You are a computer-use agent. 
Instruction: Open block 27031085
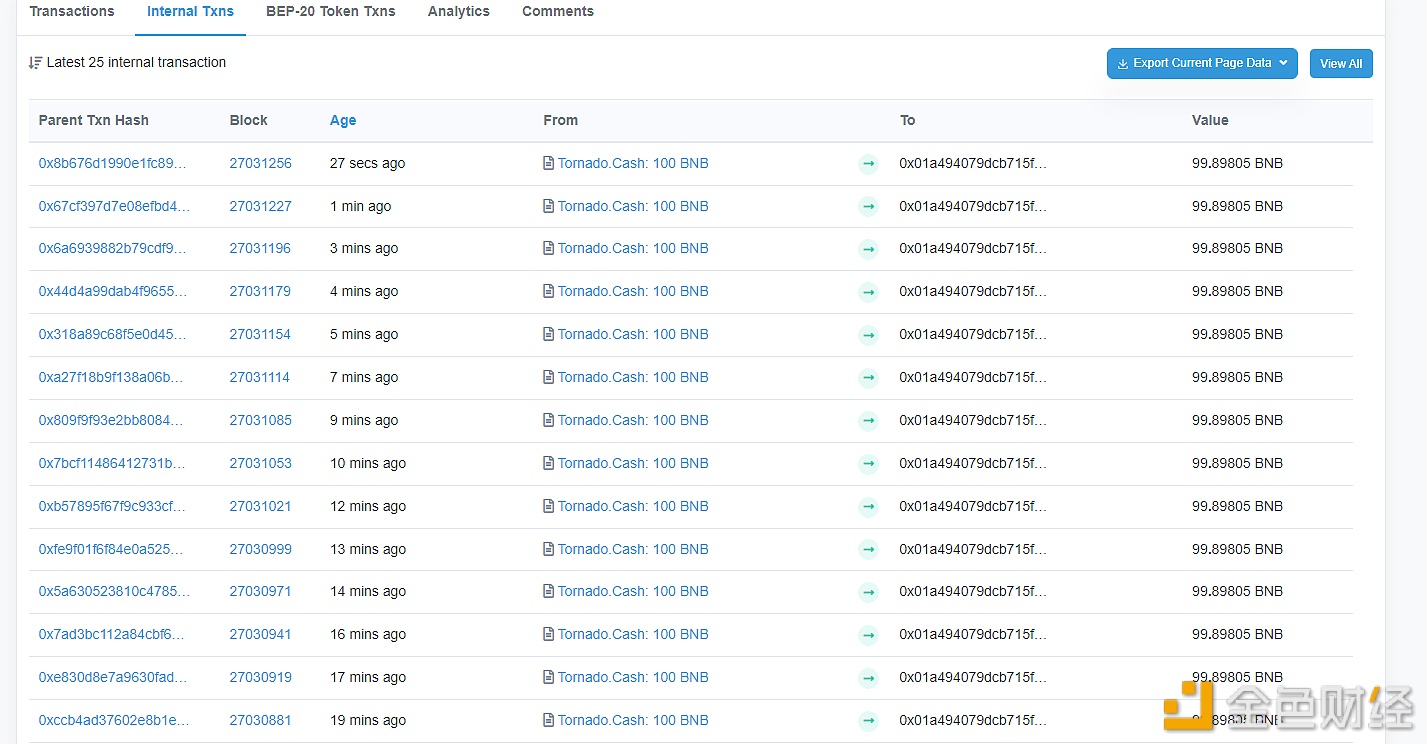(260, 420)
